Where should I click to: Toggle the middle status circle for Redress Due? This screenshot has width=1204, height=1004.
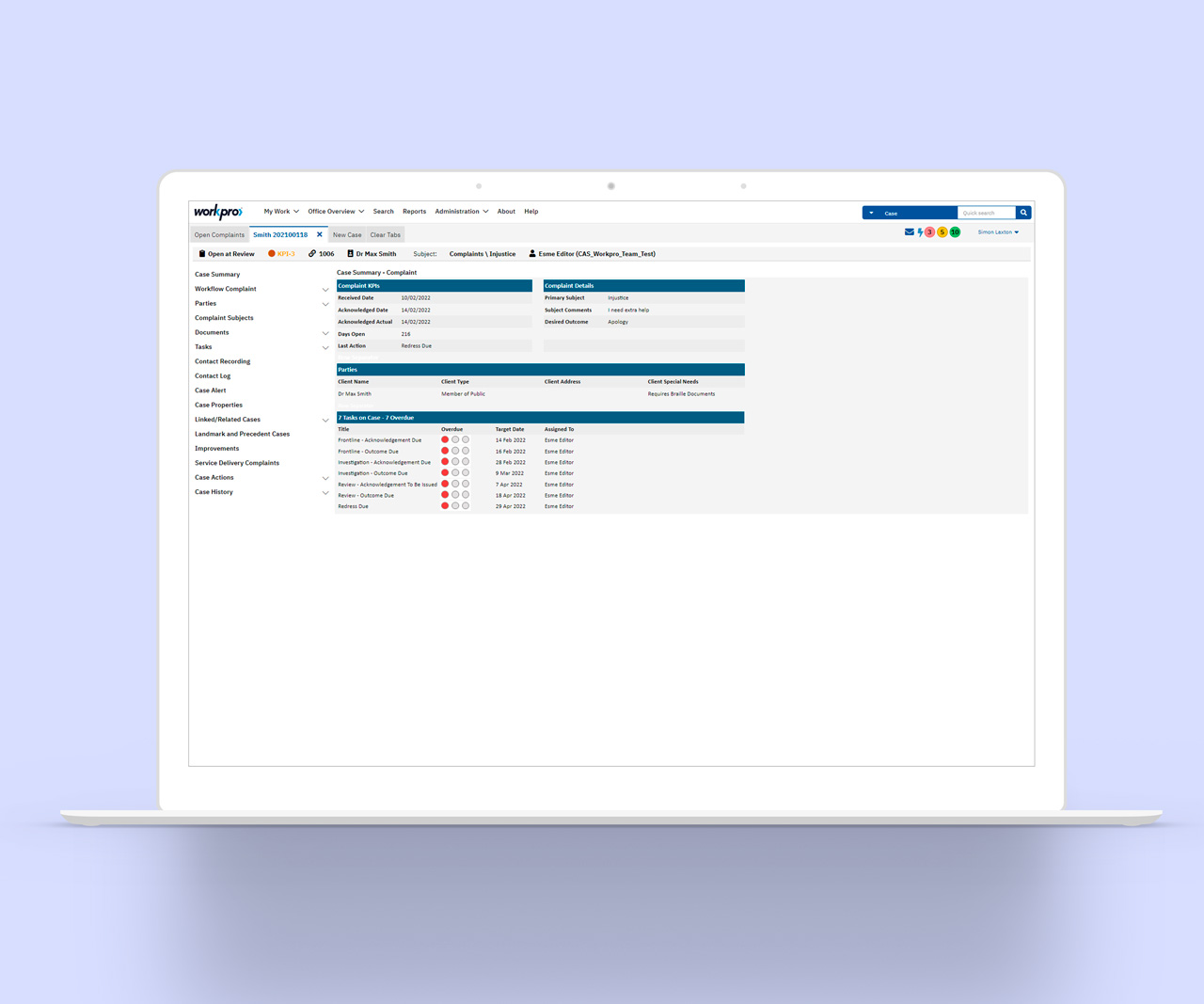click(x=454, y=505)
